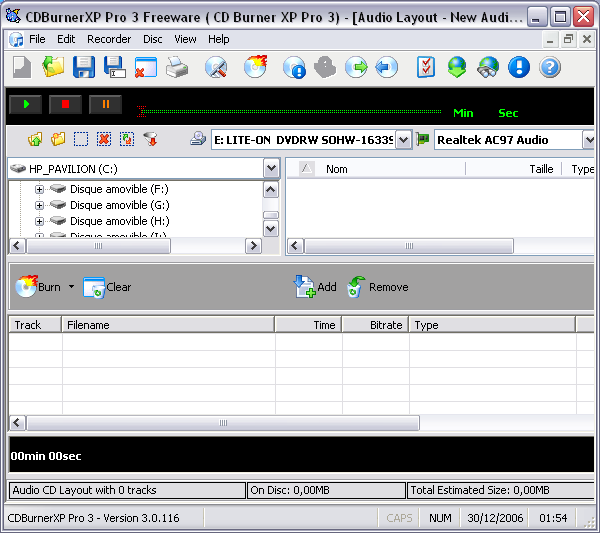Click the New blank layout icon
This screenshot has height=533, width=600.
click(22, 67)
